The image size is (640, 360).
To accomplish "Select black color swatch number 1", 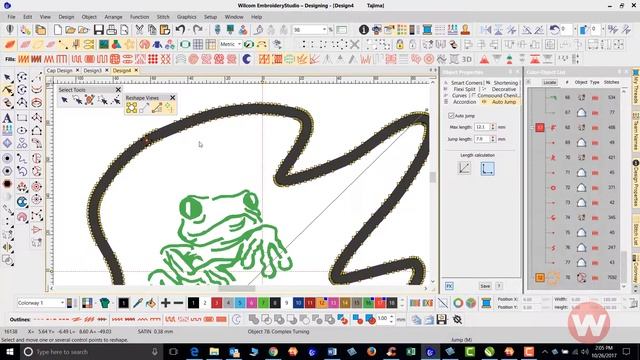I will point(193,303).
